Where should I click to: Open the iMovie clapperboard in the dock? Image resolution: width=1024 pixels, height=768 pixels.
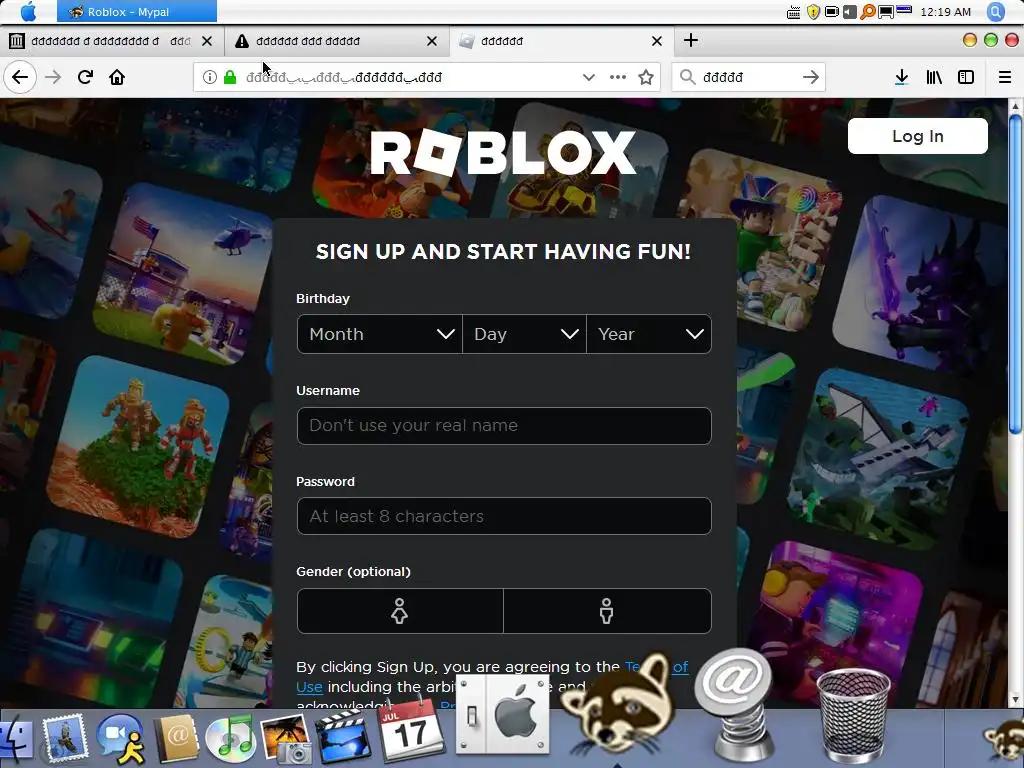tap(342, 738)
